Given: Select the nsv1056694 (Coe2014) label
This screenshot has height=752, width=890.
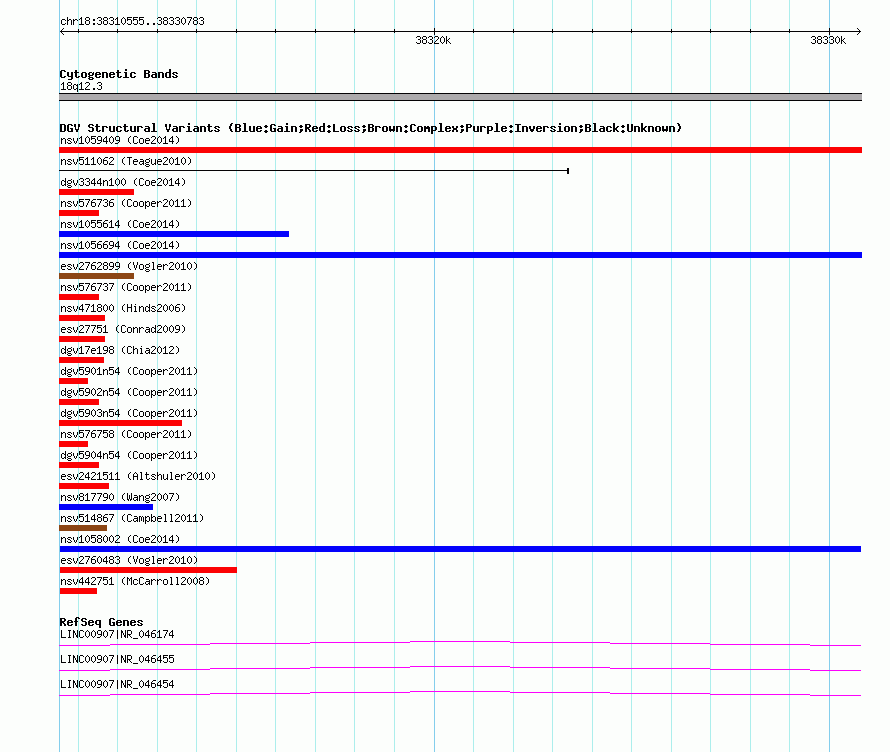Looking at the screenshot, I should 120,245.
